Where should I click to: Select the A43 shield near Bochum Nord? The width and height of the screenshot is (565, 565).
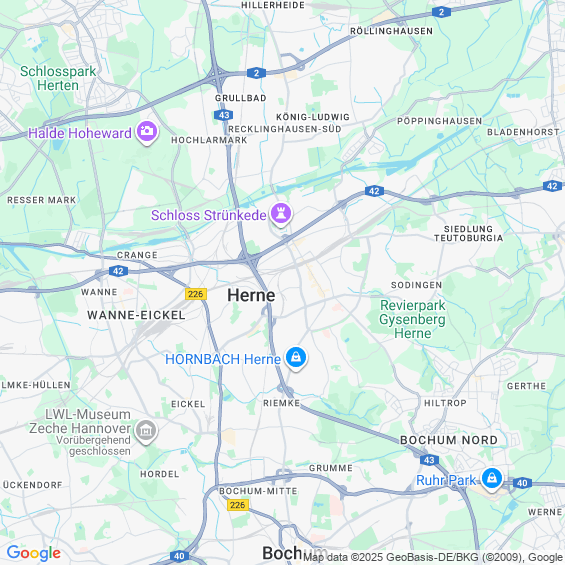point(429,460)
